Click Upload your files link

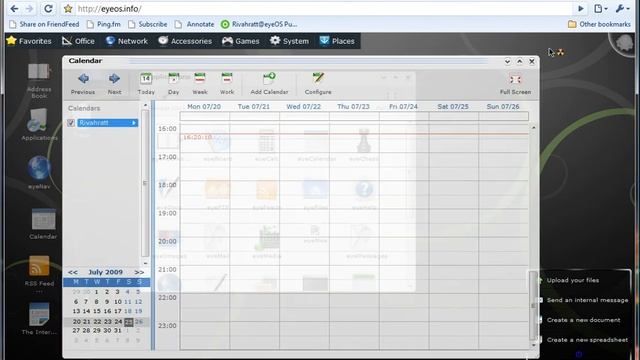[x=573, y=280]
